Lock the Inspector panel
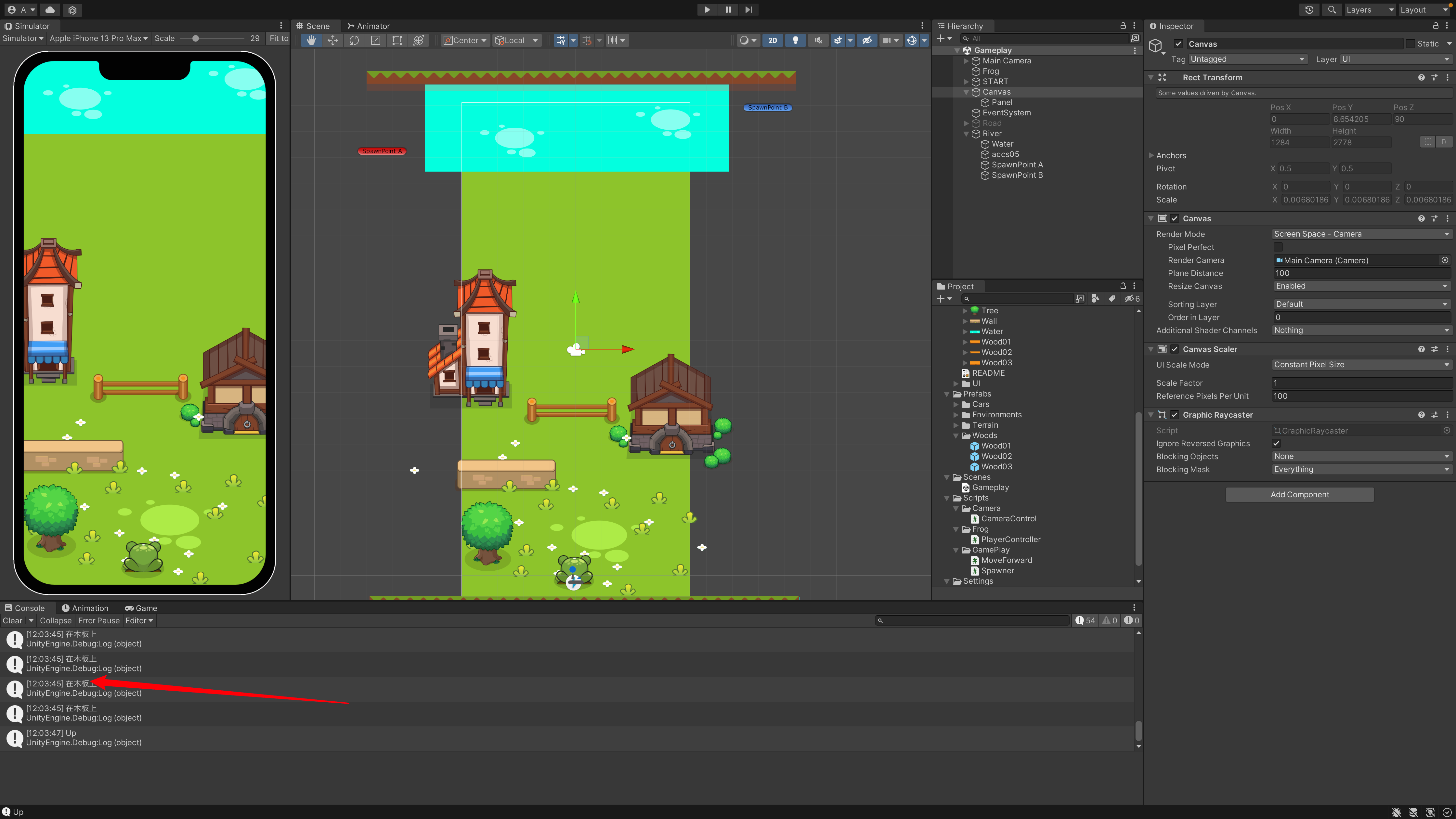The width and height of the screenshot is (1456, 819). [x=1436, y=26]
